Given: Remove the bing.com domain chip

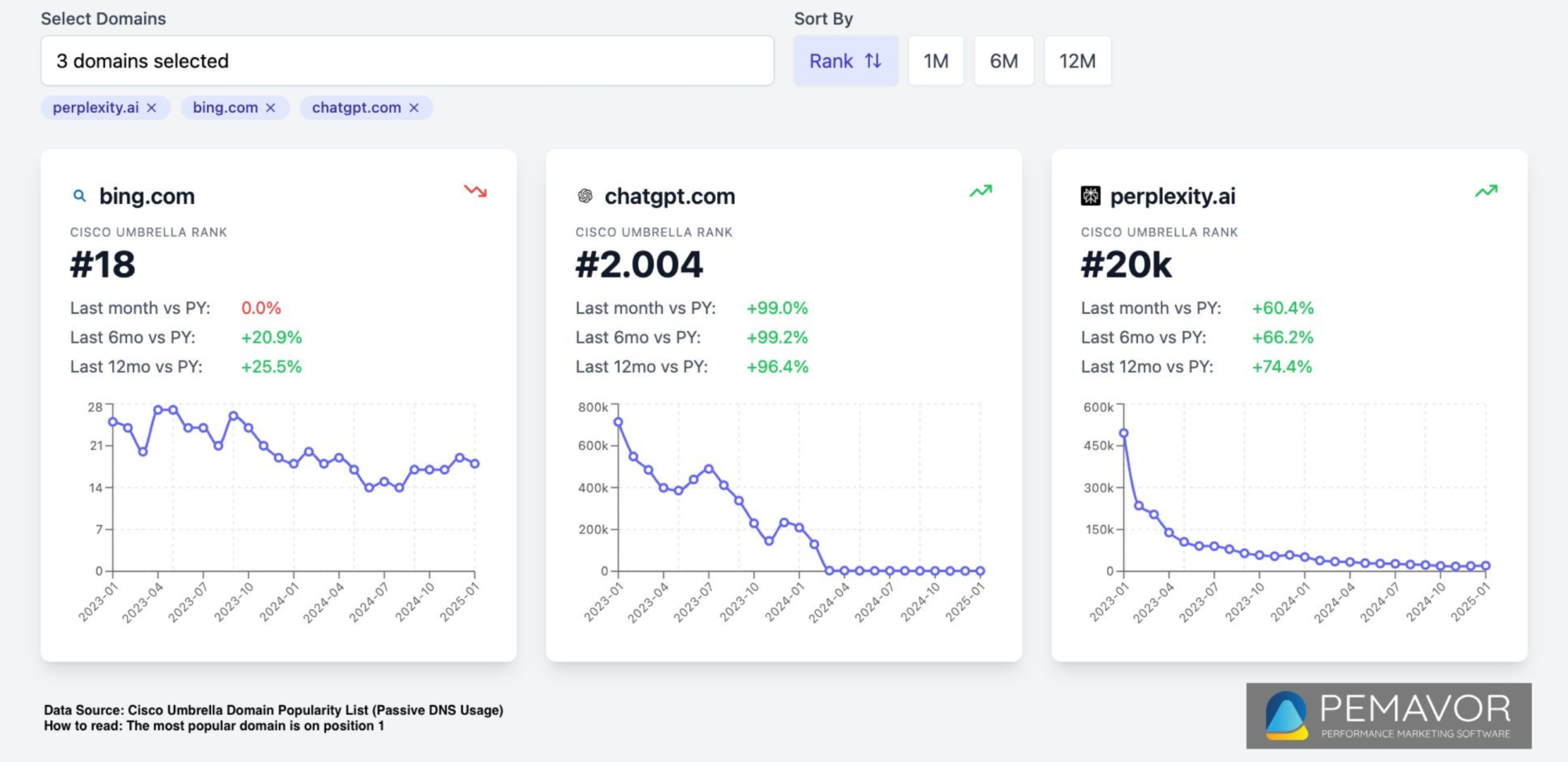Looking at the screenshot, I should 270,108.
